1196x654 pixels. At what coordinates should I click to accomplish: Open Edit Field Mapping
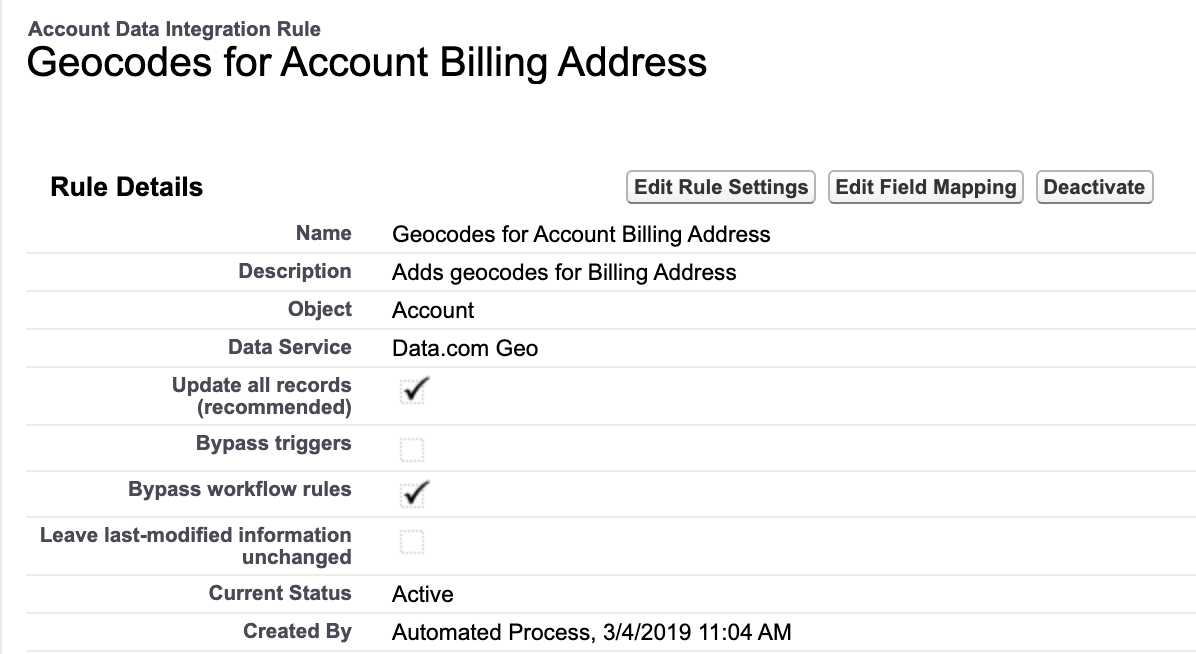tap(926, 187)
